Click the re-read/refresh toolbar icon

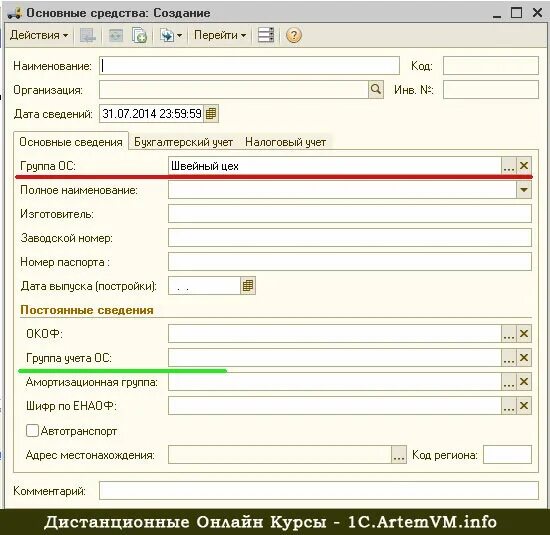116,35
